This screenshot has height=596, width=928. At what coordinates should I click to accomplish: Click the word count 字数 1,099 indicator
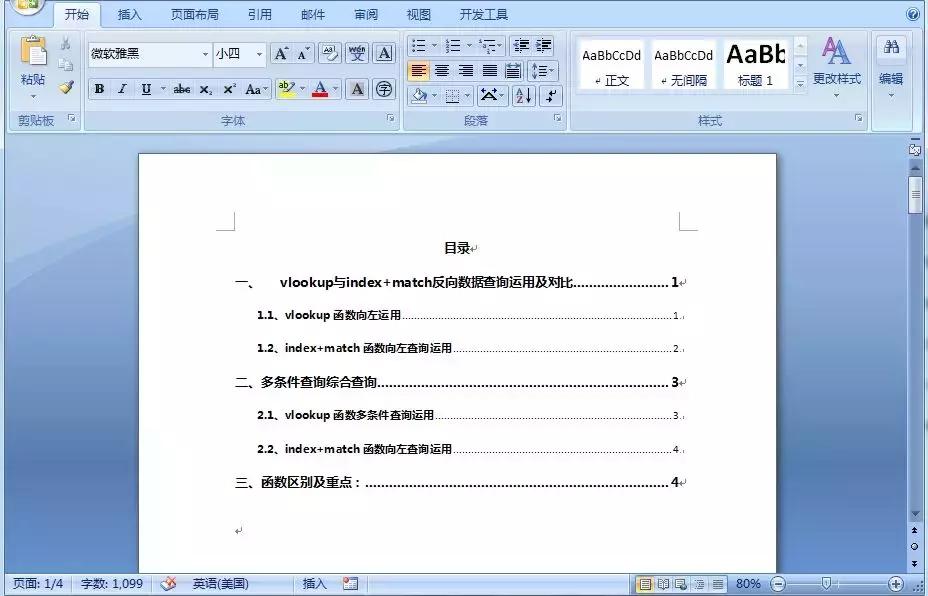pos(110,584)
